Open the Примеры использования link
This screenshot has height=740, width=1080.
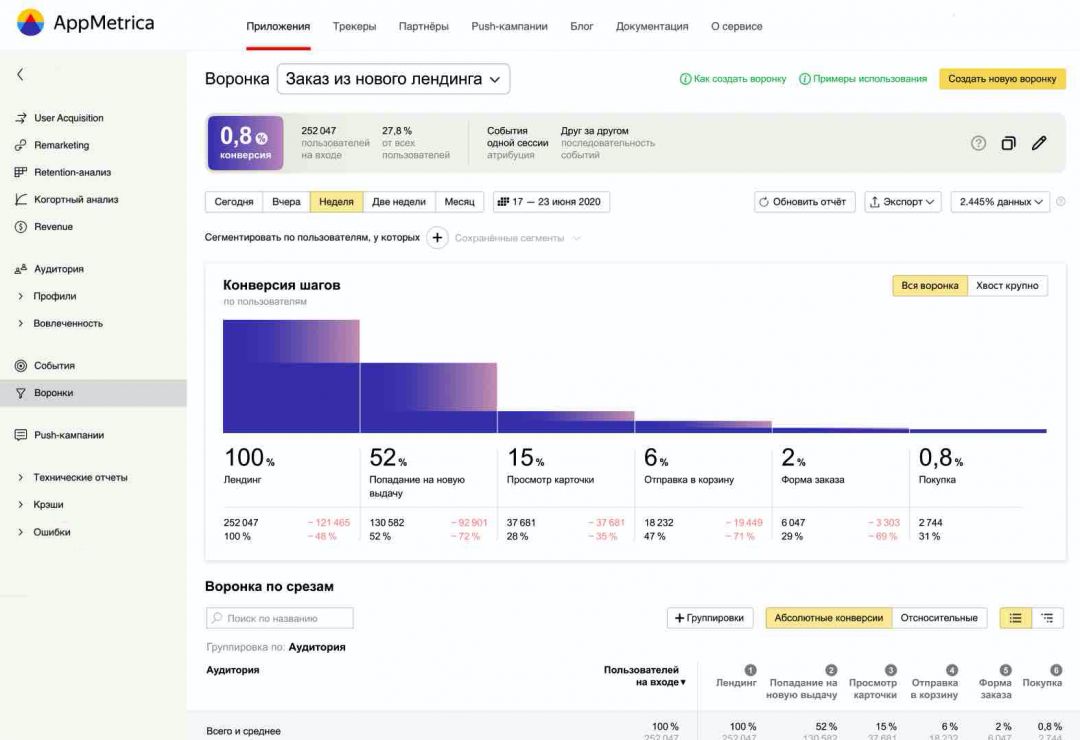click(x=868, y=77)
